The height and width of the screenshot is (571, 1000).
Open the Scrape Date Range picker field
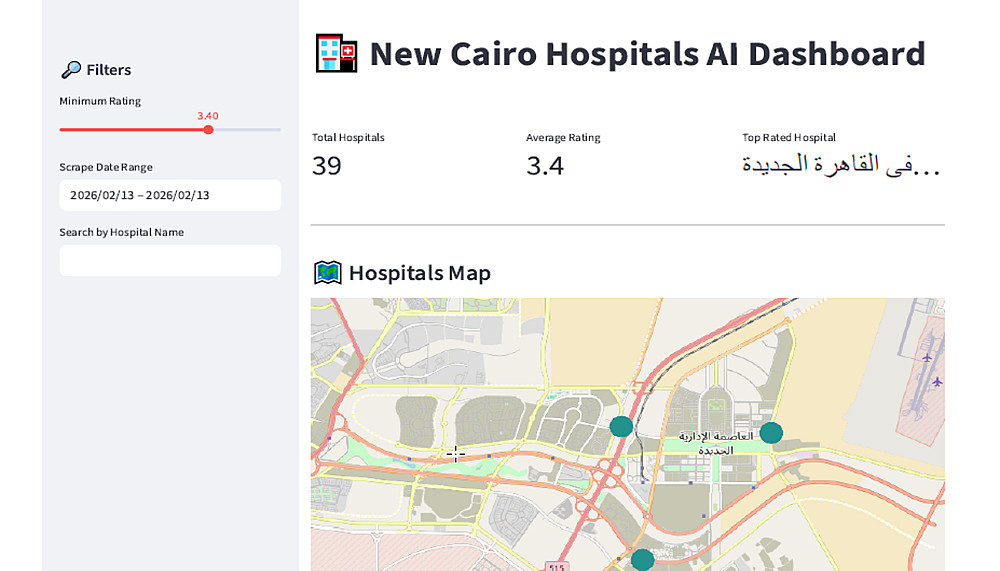click(x=170, y=195)
